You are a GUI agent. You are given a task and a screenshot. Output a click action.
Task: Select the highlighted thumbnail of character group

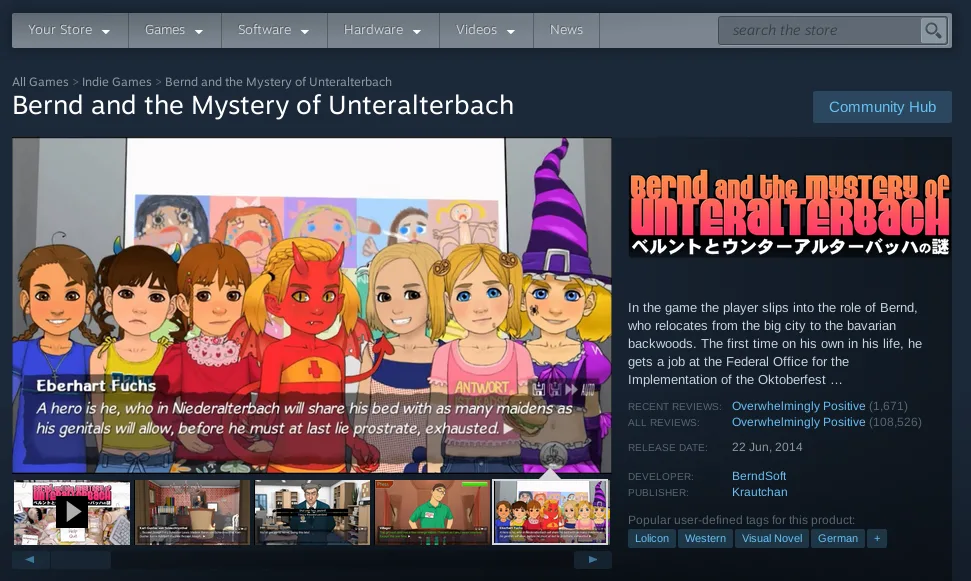pos(551,512)
